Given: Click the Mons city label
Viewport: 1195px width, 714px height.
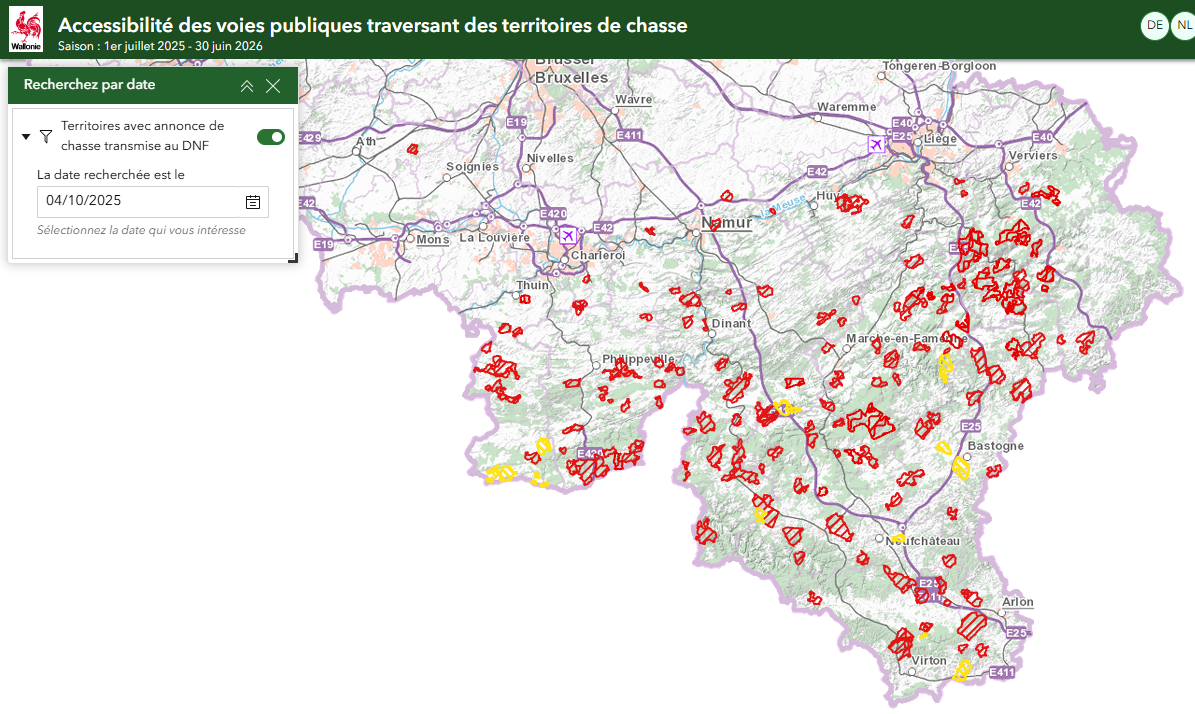Looking at the screenshot, I should (x=433, y=239).
